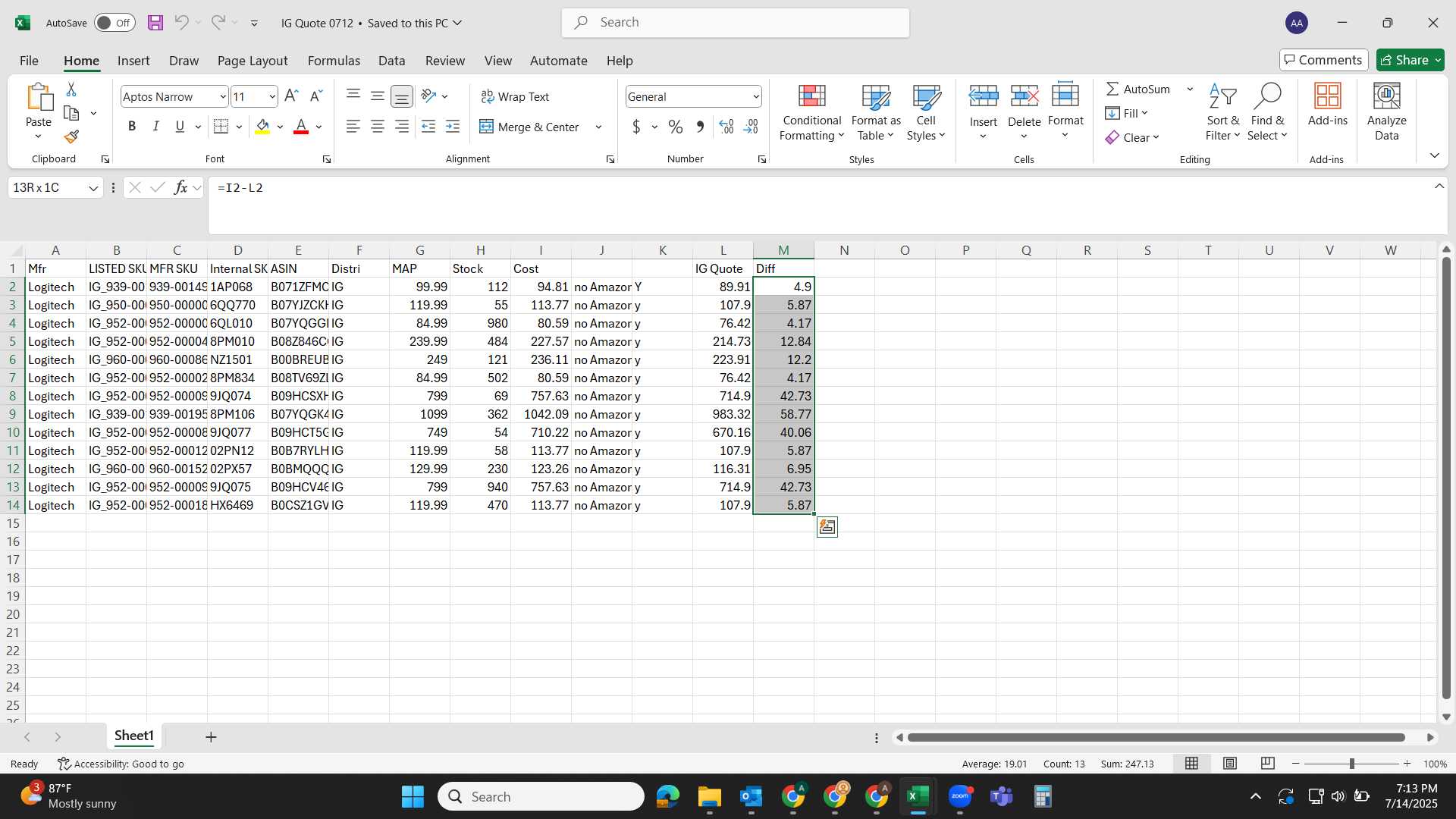Apply Accounting Number Format dollar icon
1456x819 pixels.
point(636,127)
